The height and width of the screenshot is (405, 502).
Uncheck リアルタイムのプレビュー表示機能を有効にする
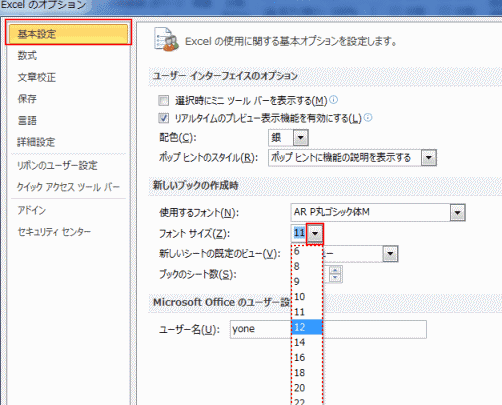click(x=163, y=118)
